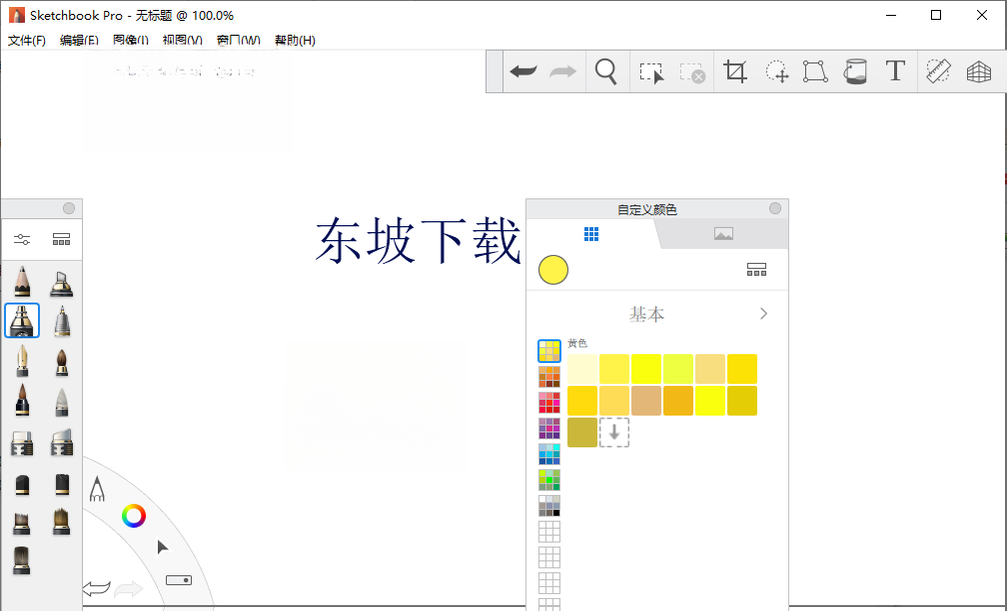Image resolution: width=1007 pixels, height=611 pixels.
Task: Expand the 基本 set chevron arrow
Action: [x=764, y=314]
